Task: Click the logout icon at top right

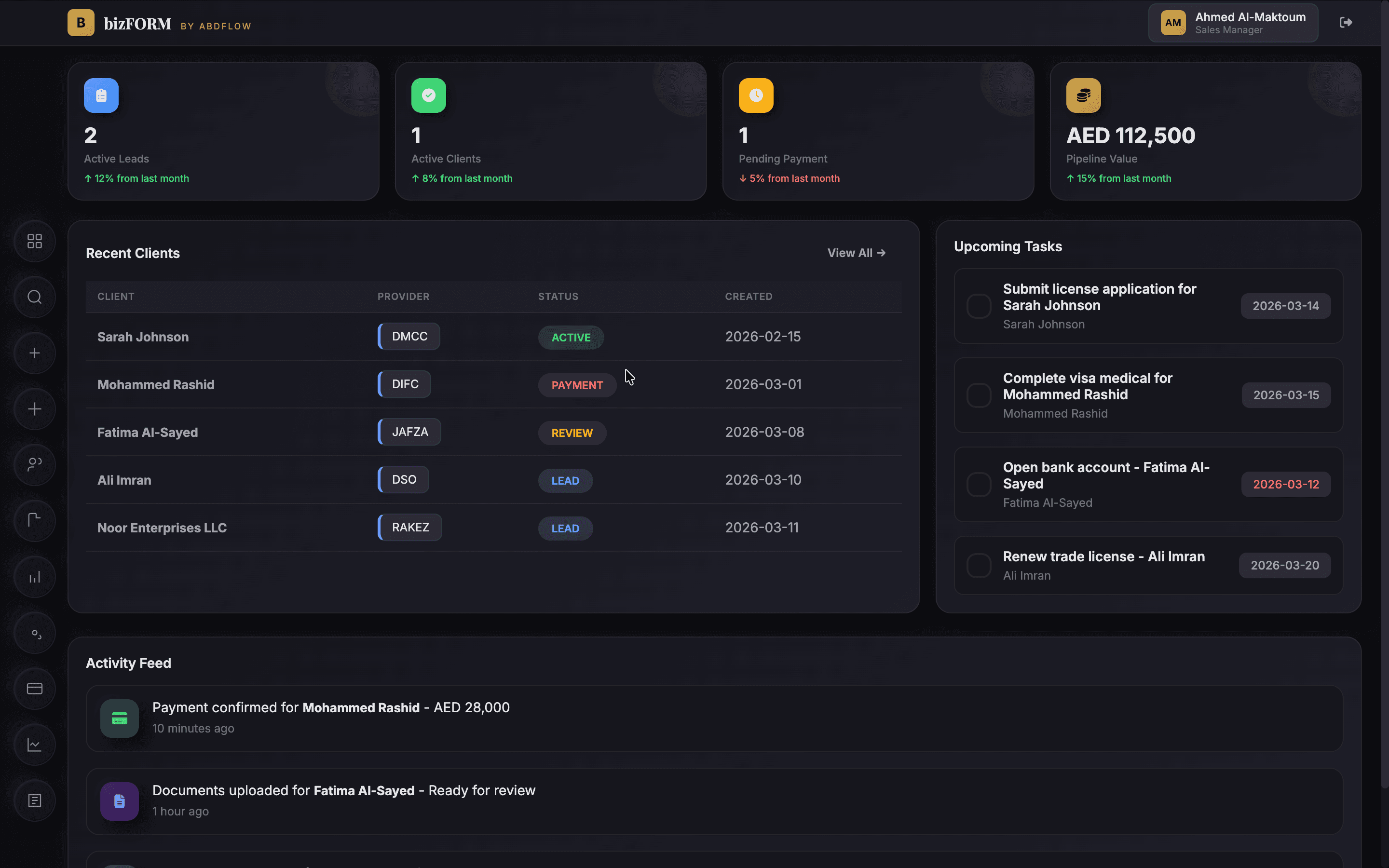Action: point(1346,22)
